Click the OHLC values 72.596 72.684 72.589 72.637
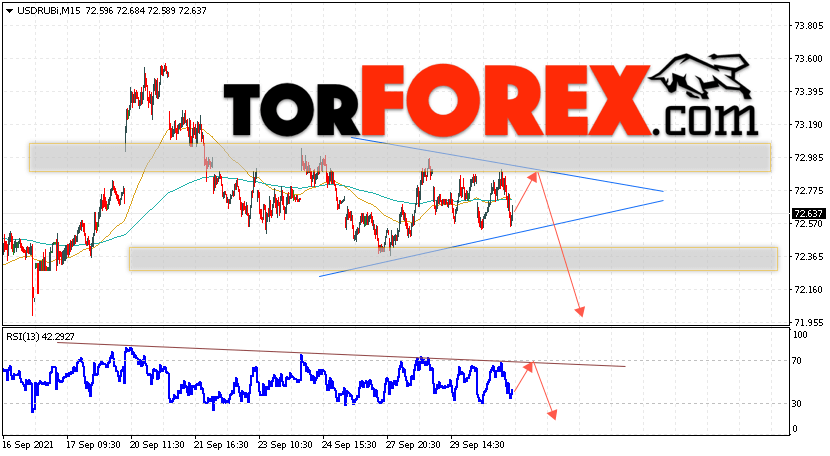This screenshot has width=830, height=456. point(146,11)
